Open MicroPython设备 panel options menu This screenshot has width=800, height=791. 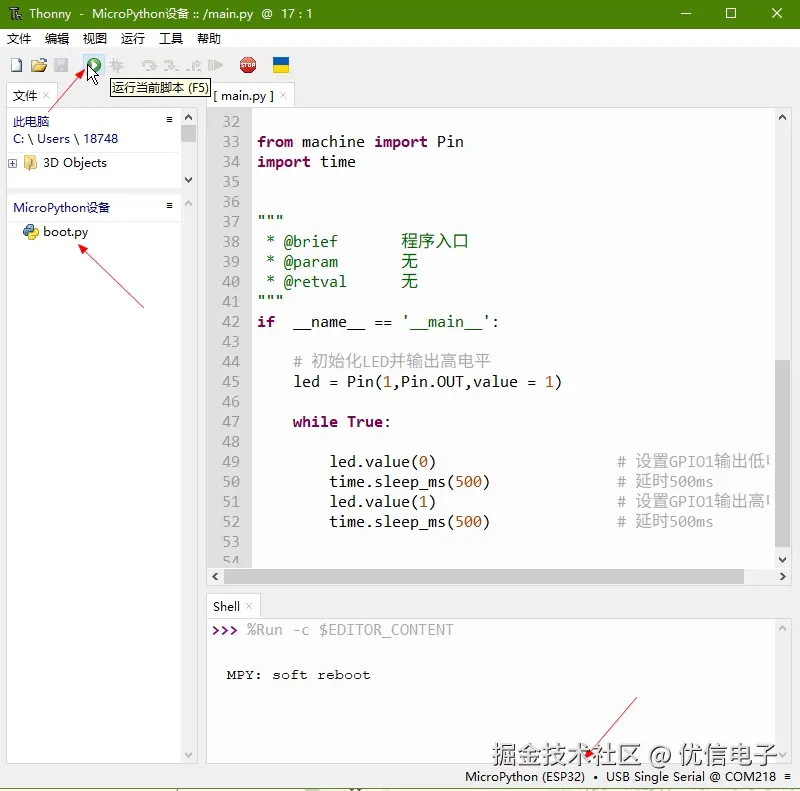pos(169,206)
